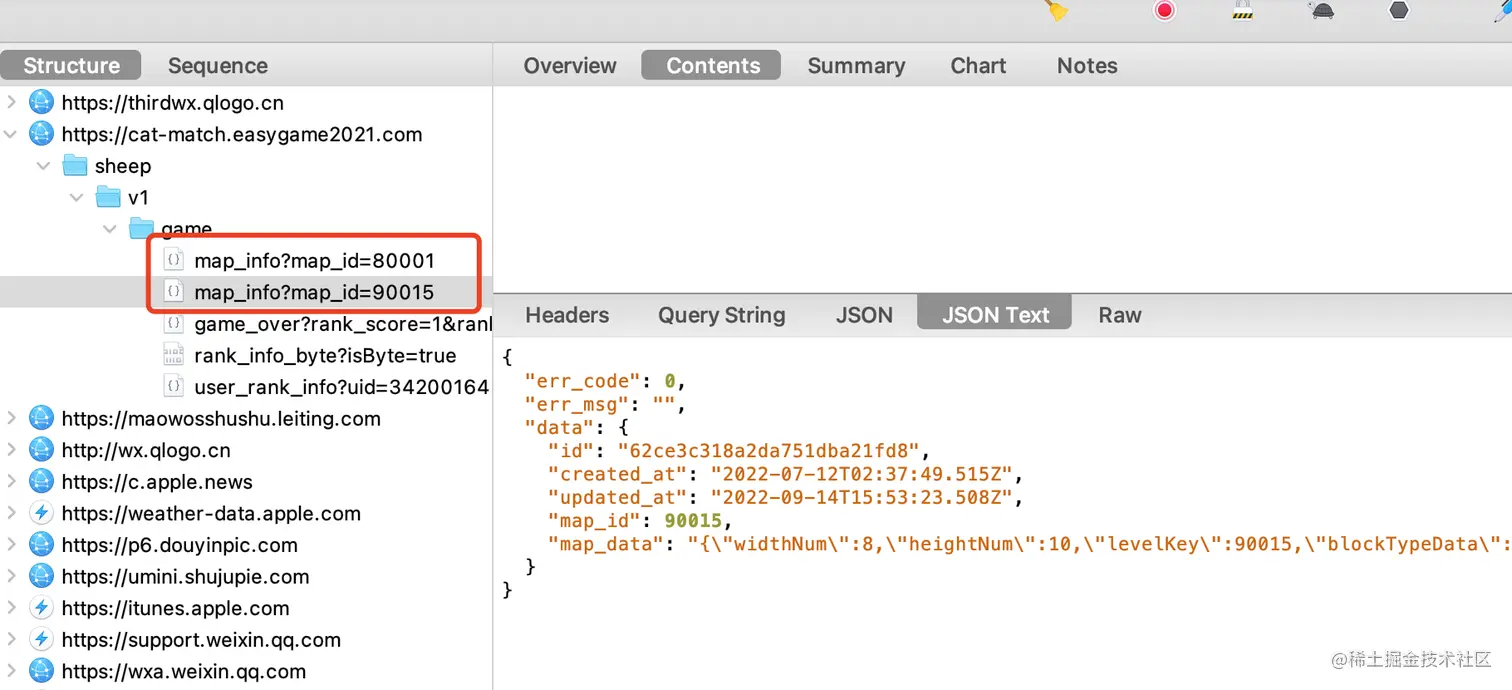Image resolution: width=1512 pixels, height=690 pixels.
Task: Toggle SSL proxying padlock icon
Action: click(1243, 10)
